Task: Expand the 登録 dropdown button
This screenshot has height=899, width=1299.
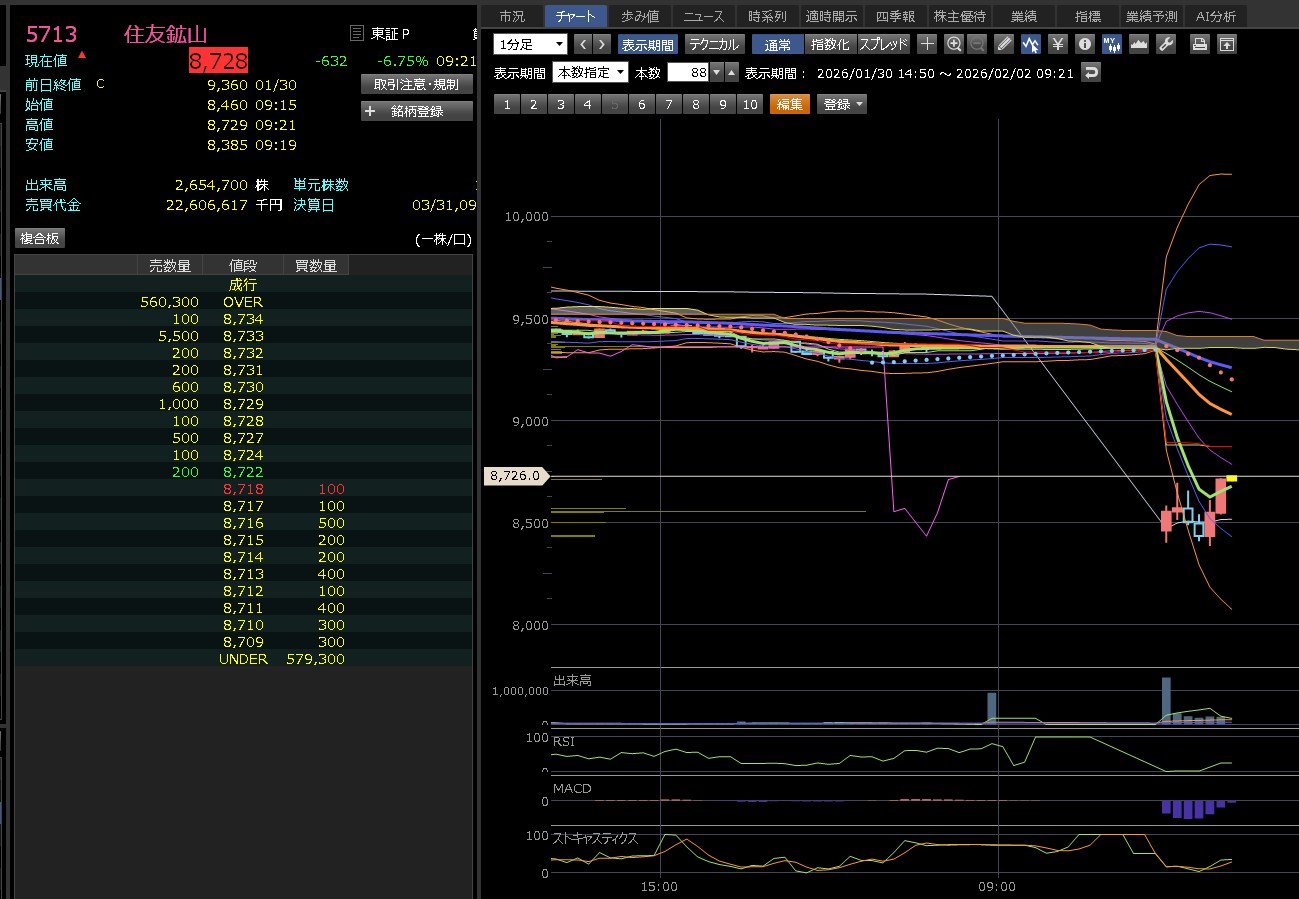Action: point(842,104)
